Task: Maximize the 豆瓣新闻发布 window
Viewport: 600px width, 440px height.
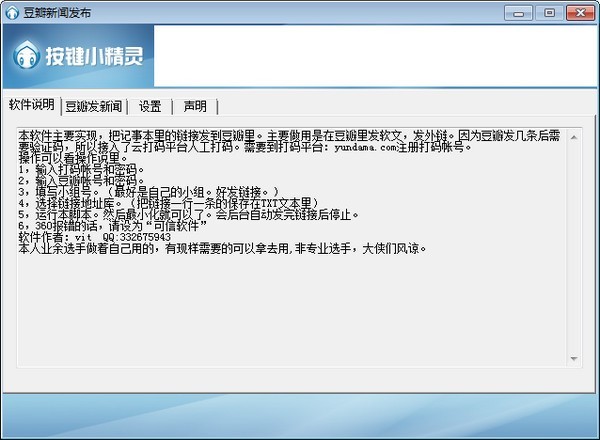Action: [549, 13]
